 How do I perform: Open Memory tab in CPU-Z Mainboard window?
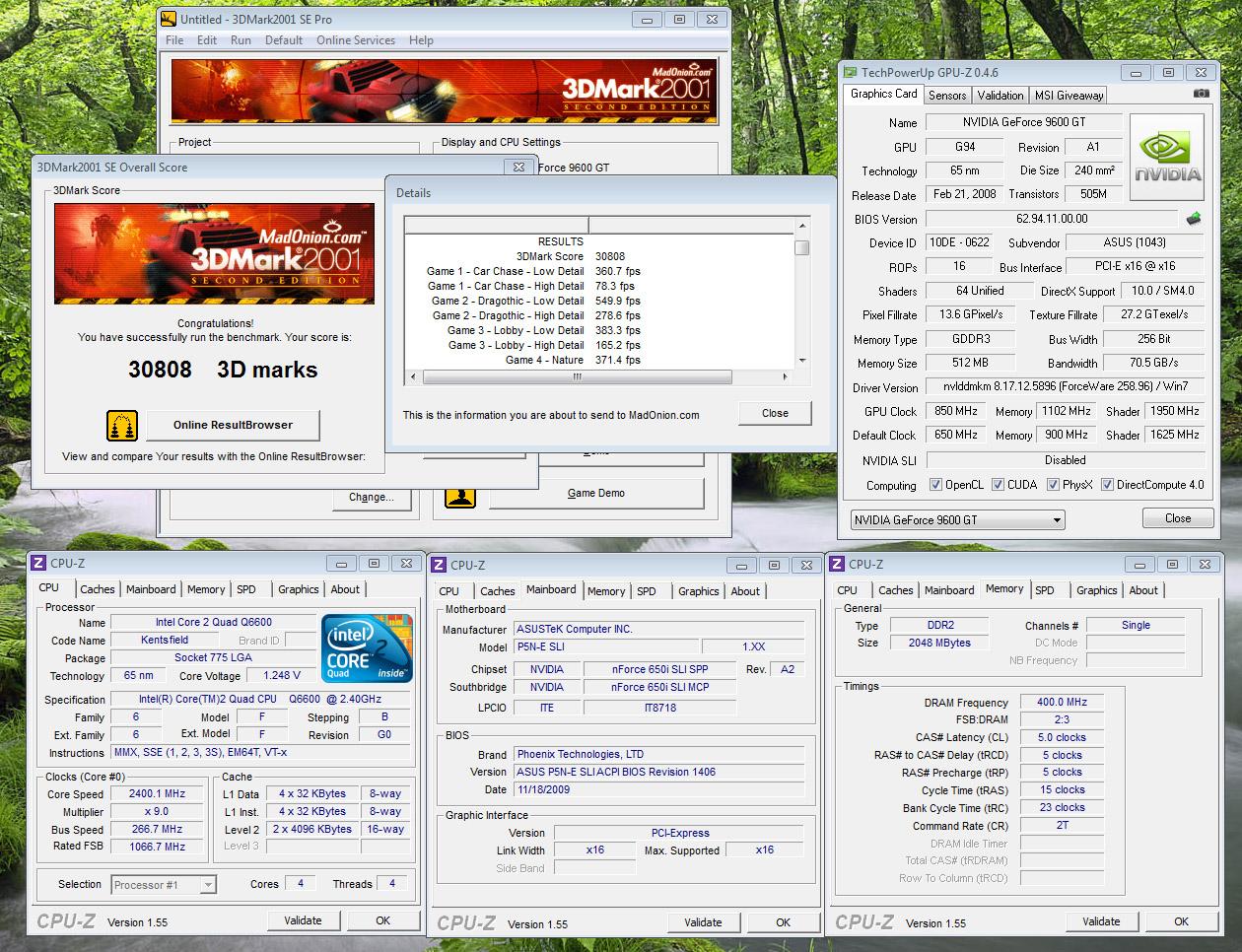pos(606,591)
